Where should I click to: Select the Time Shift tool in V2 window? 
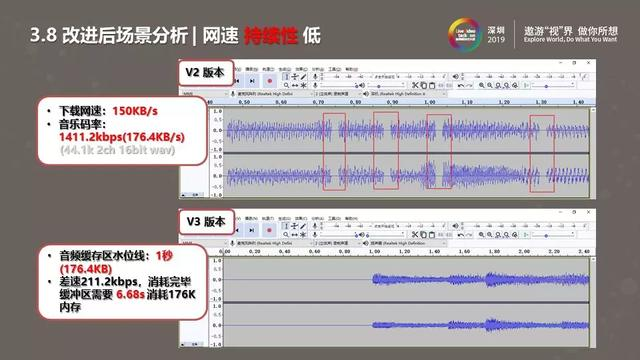[x=295, y=86]
